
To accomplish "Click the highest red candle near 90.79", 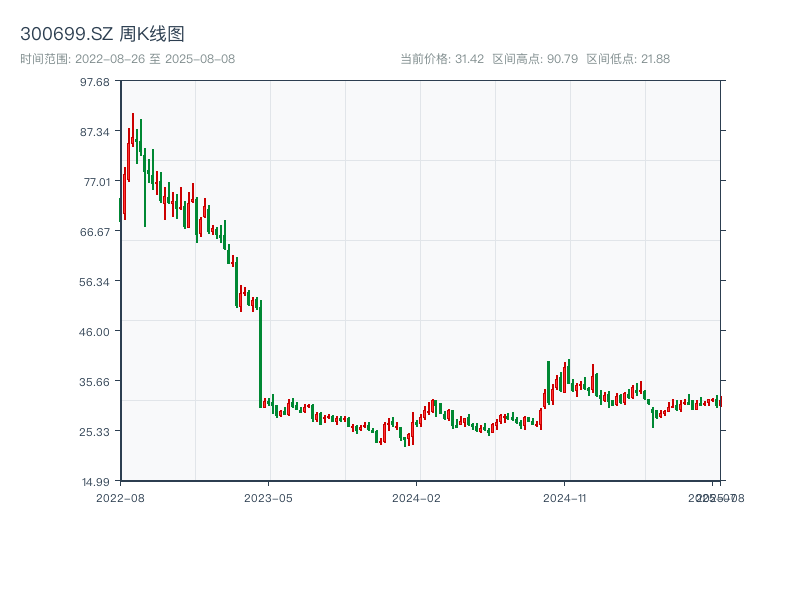I will (x=133, y=130).
